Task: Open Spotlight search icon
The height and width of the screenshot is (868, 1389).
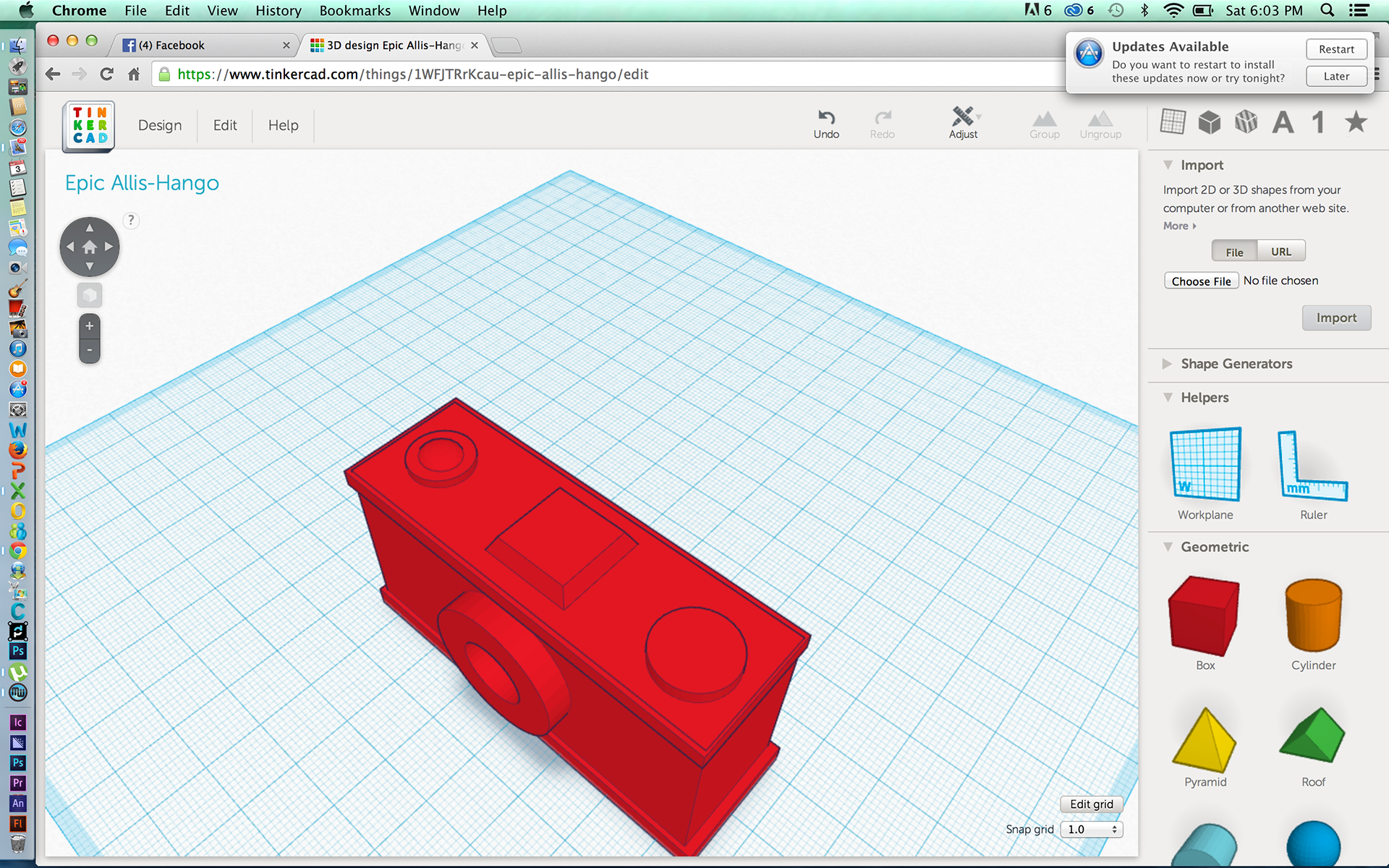Action: [x=1327, y=10]
